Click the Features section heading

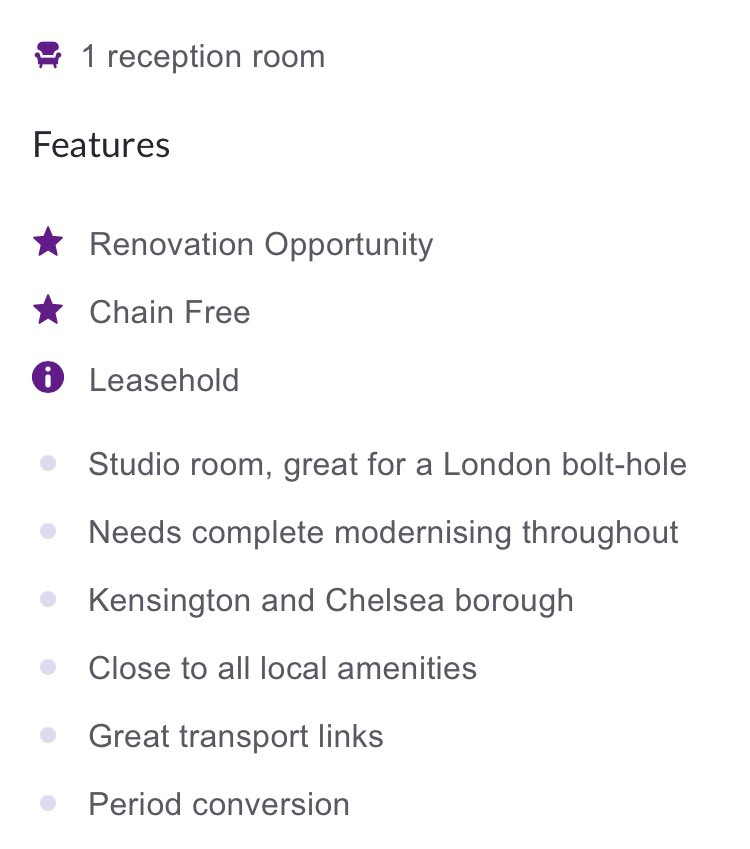point(102,145)
